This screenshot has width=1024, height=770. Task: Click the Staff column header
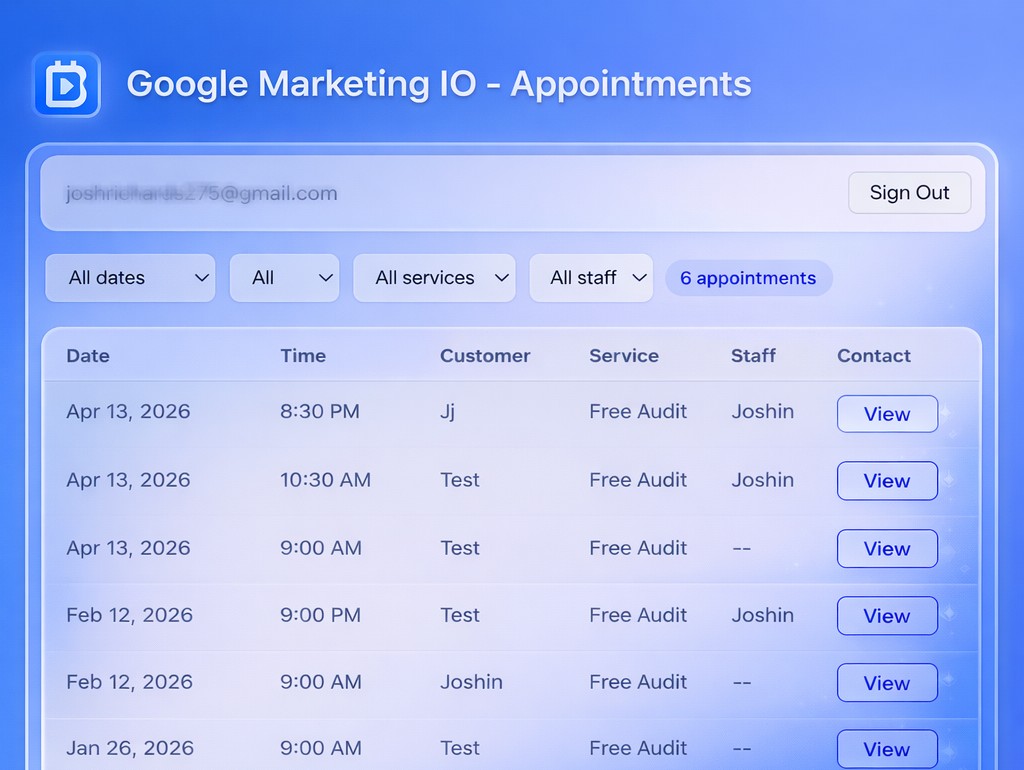(x=753, y=356)
